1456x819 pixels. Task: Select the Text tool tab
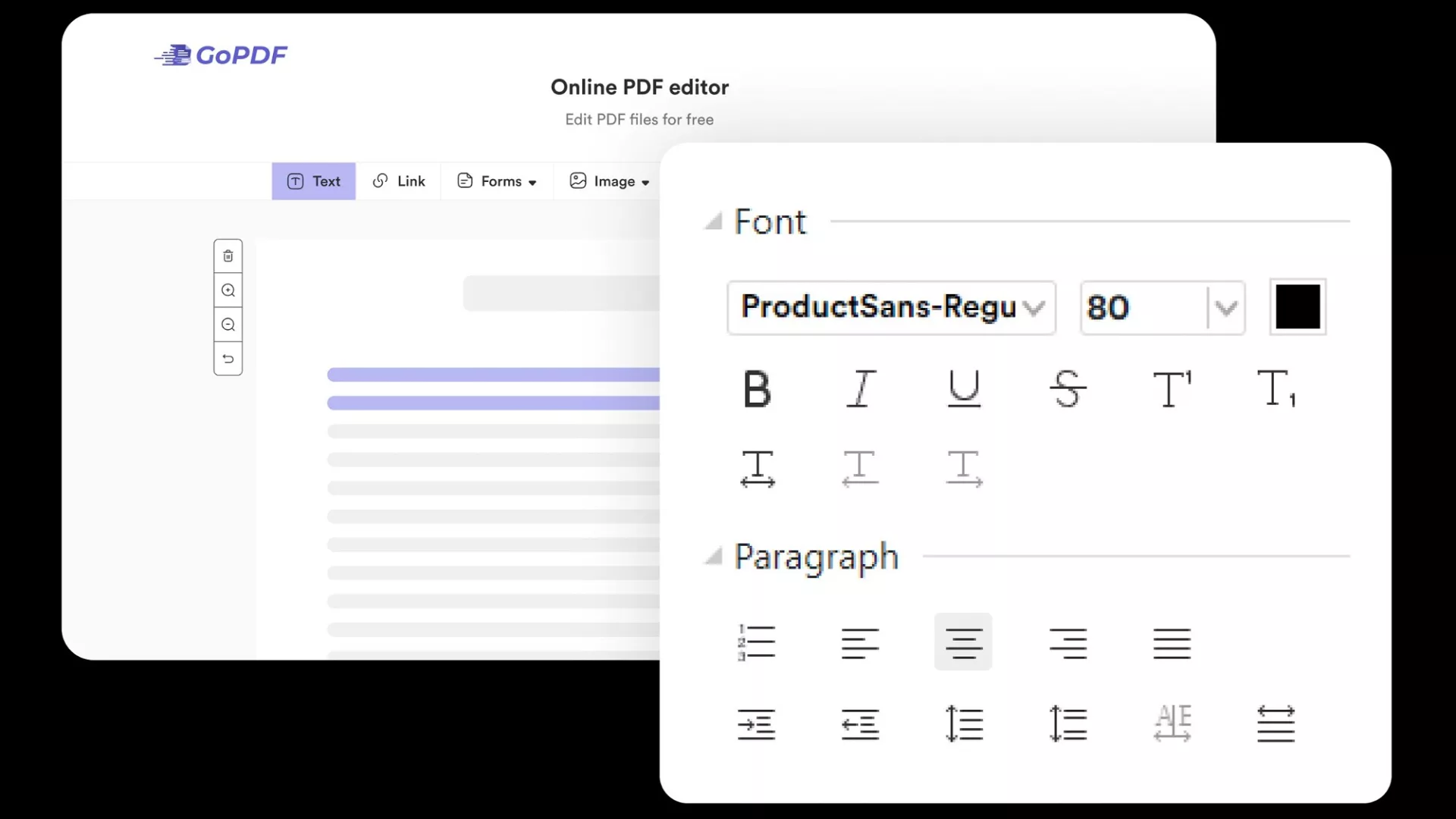[x=314, y=181]
